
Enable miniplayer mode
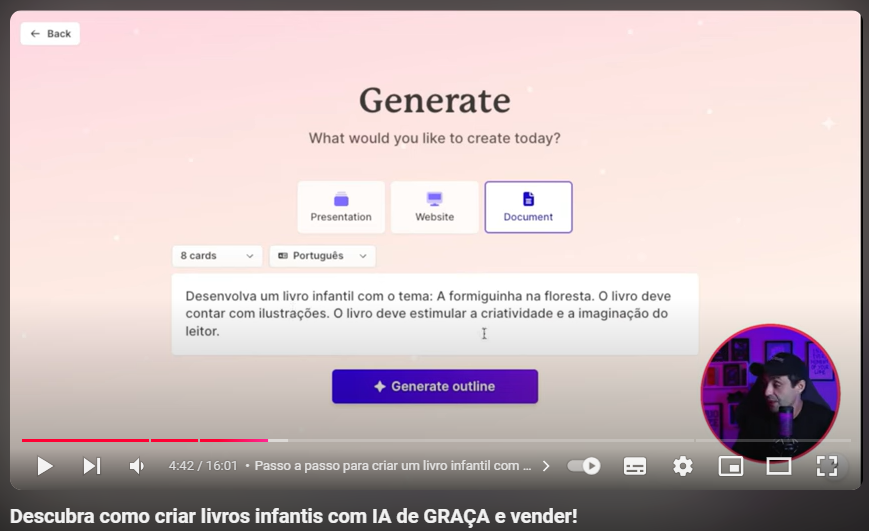[x=731, y=466]
